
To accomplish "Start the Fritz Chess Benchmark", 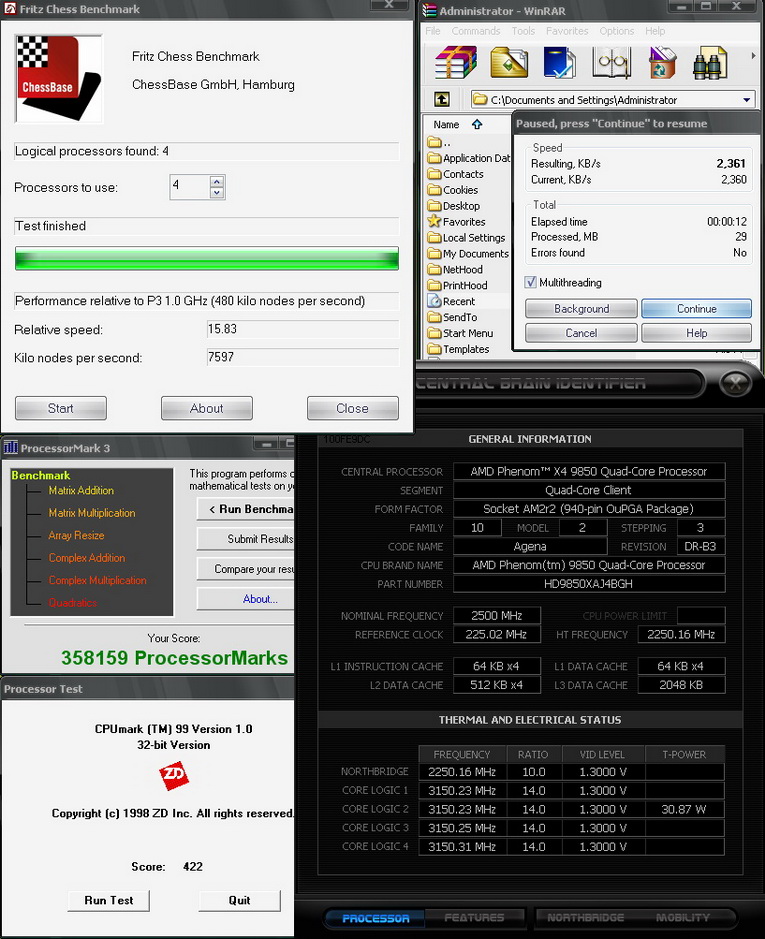I will pos(61,408).
